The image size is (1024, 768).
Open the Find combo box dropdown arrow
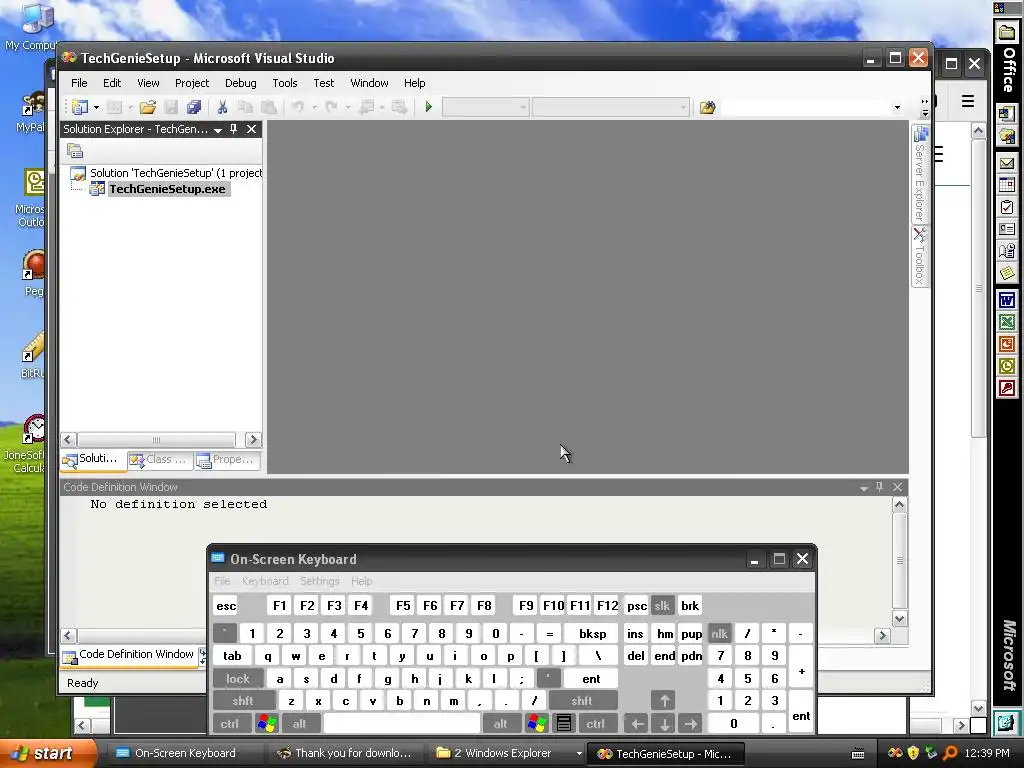897,107
